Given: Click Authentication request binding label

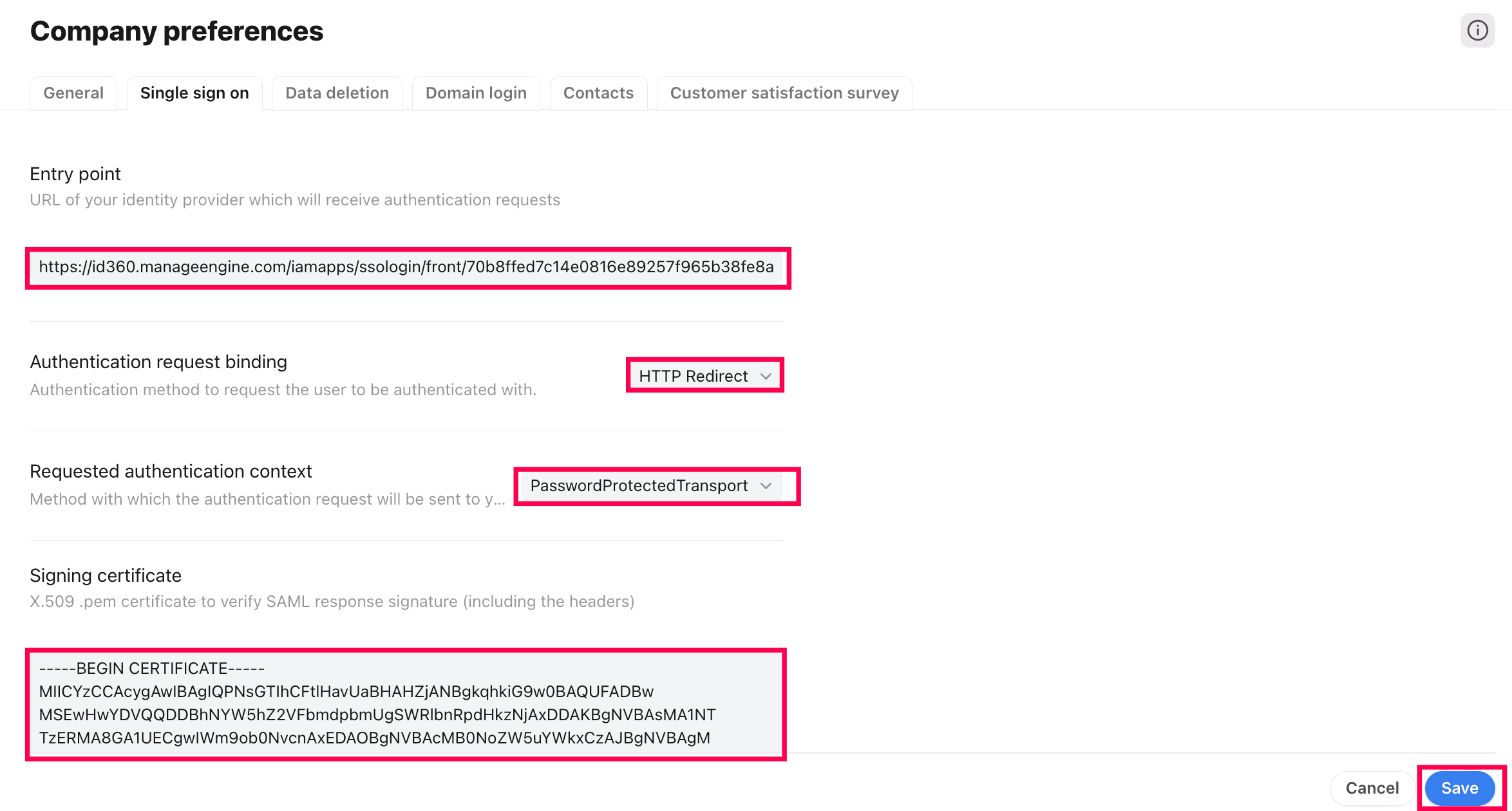Looking at the screenshot, I should tap(158, 362).
